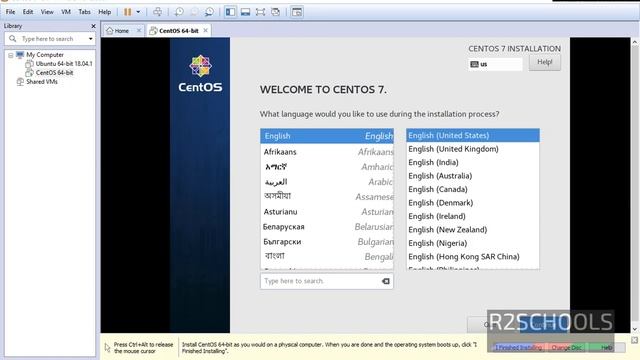
Task: Collapse the My Computer tree node
Action: click(x=11, y=55)
